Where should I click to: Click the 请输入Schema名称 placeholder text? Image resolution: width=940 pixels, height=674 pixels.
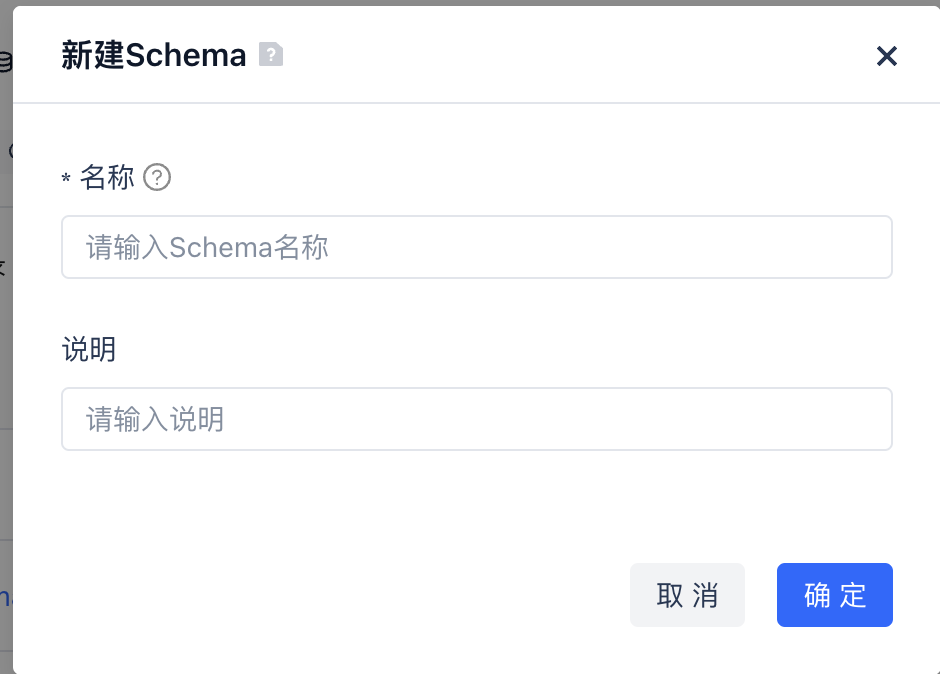pos(207,247)
